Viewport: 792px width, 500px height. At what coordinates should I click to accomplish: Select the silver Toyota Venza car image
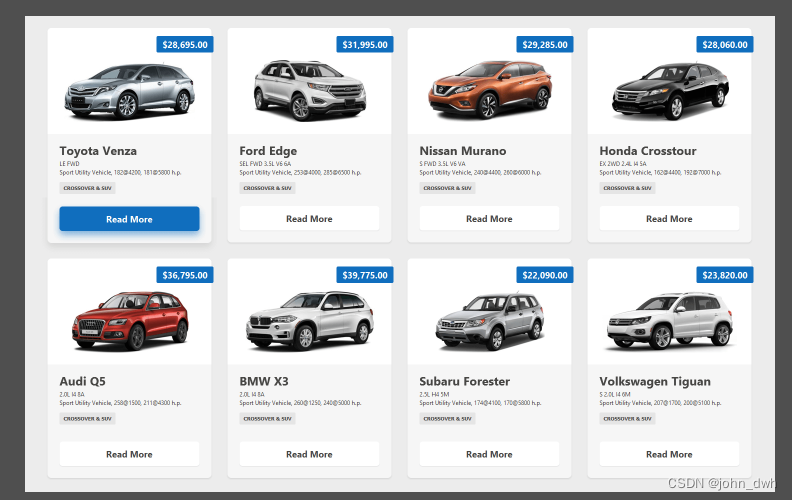pyautogui.click(x=130, y=91)
